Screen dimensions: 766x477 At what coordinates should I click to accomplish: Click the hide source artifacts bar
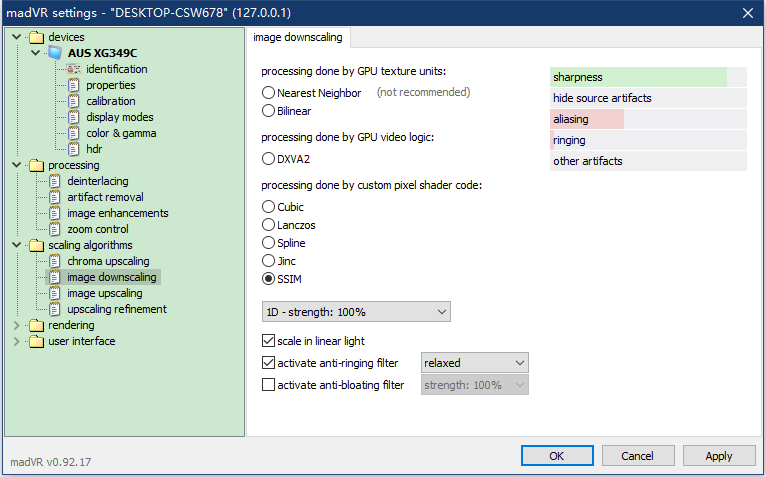coord(648,98)
